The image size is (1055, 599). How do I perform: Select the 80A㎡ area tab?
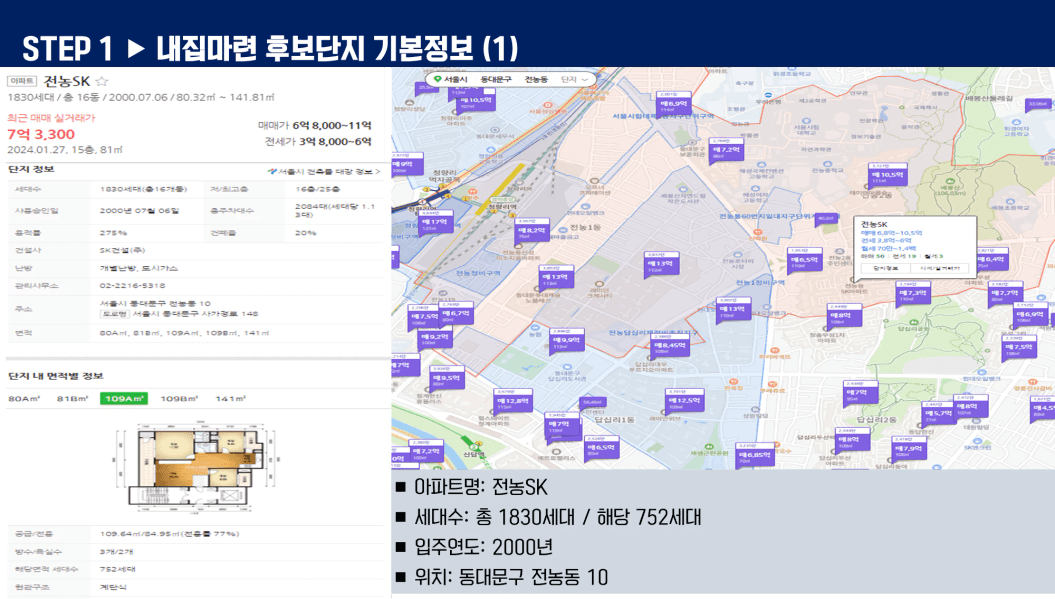[x=24, y=398]
